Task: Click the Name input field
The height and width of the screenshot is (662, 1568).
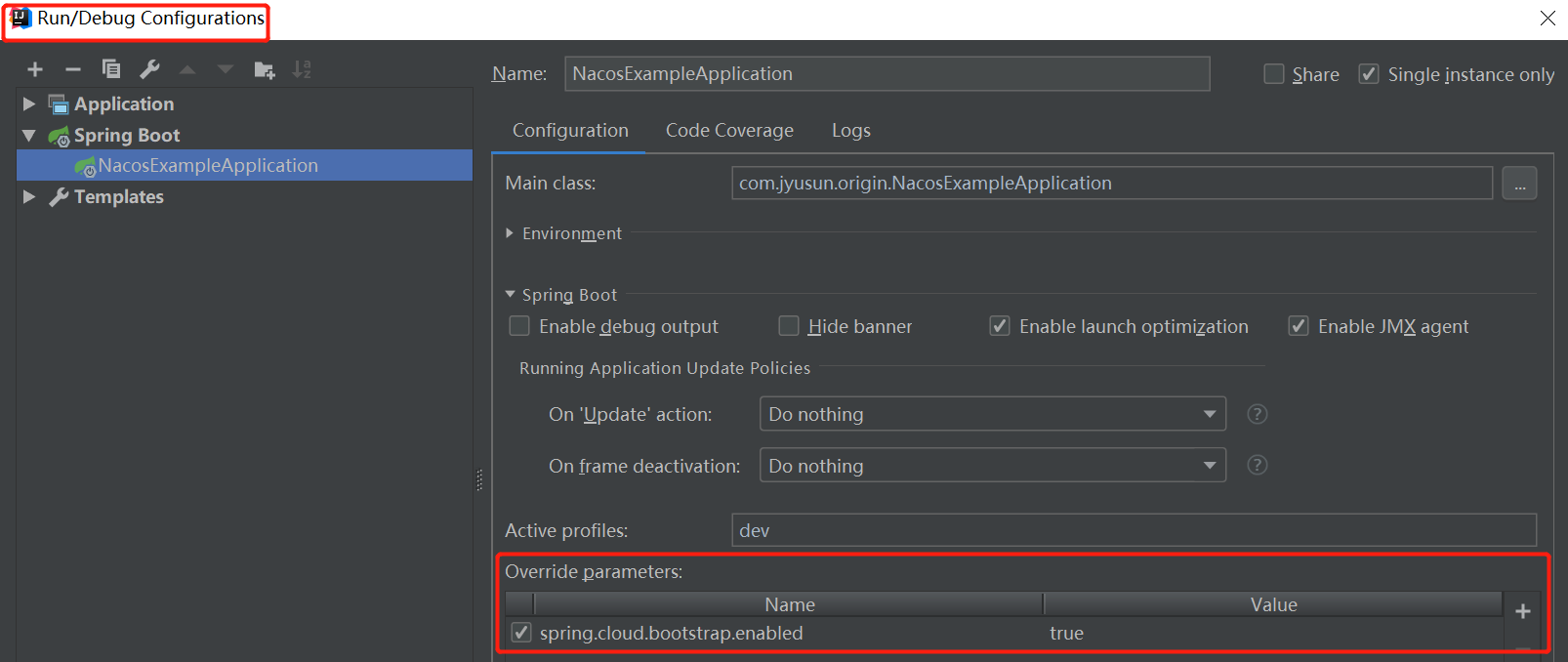Action: pos(887,74)
